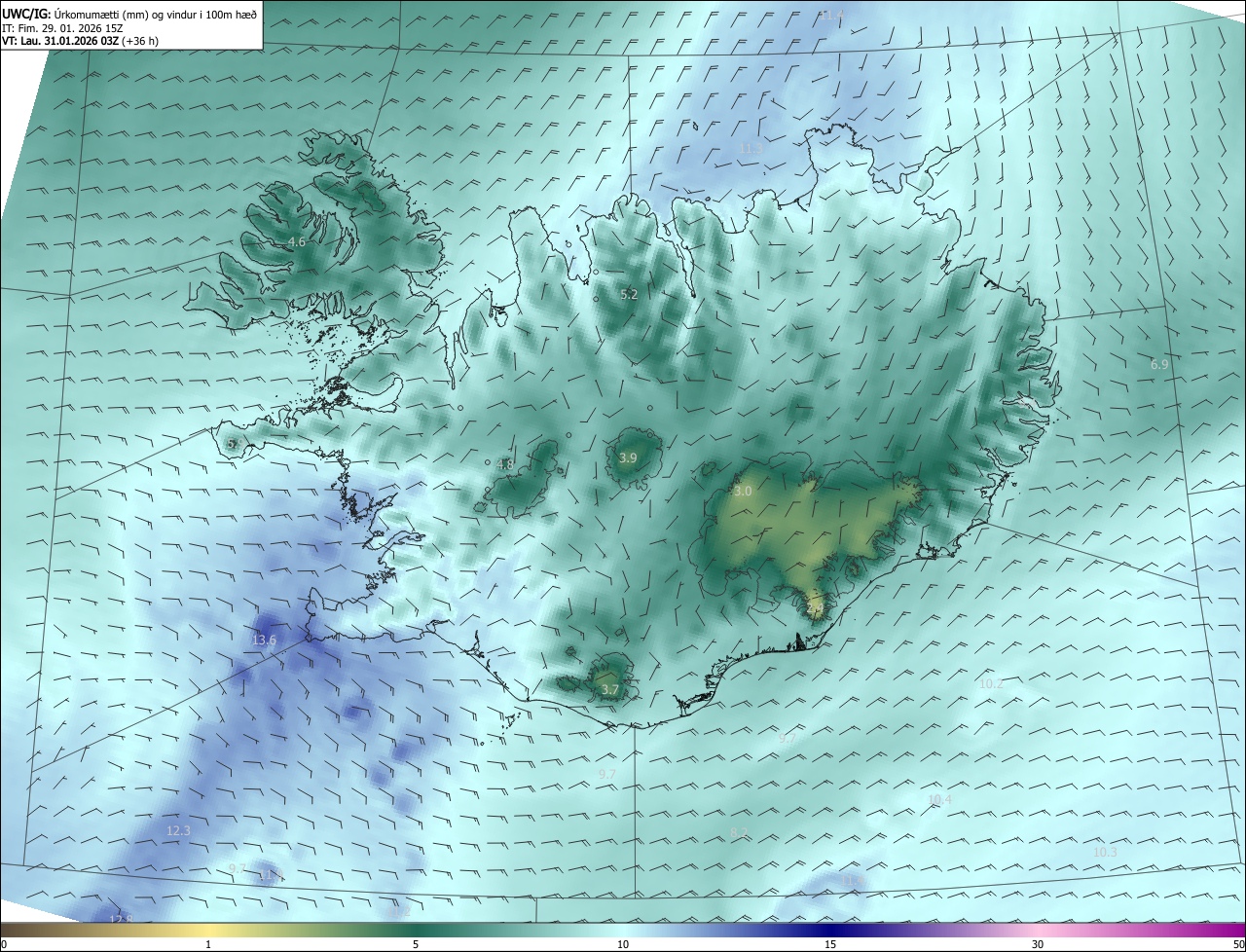Pick the 4.8 value label
1246x952 pixels.
click(505, 464)
